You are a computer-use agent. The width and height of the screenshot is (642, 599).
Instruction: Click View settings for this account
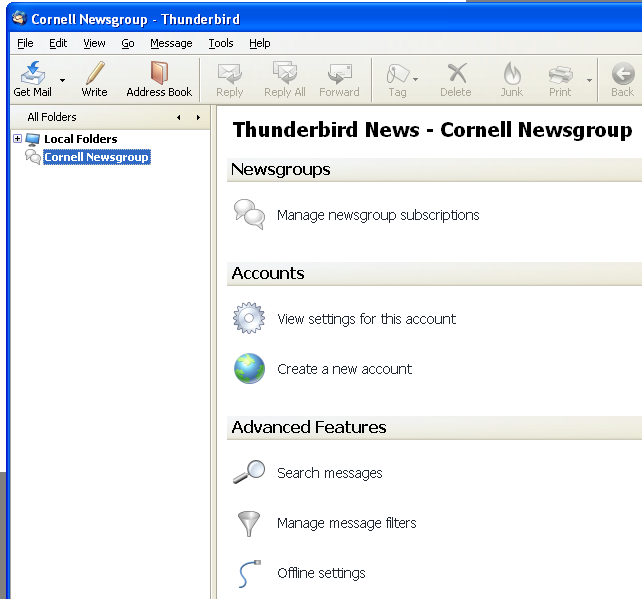pos(366,319)
